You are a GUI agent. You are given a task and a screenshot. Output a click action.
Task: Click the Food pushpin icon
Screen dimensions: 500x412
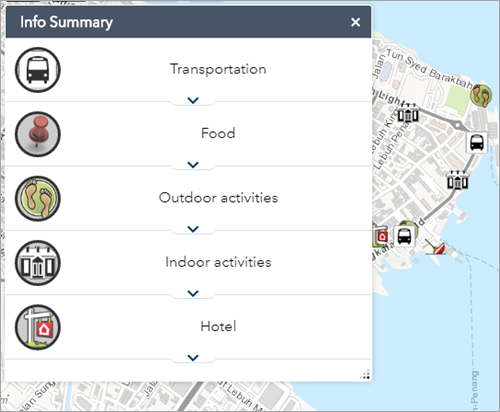38,134
